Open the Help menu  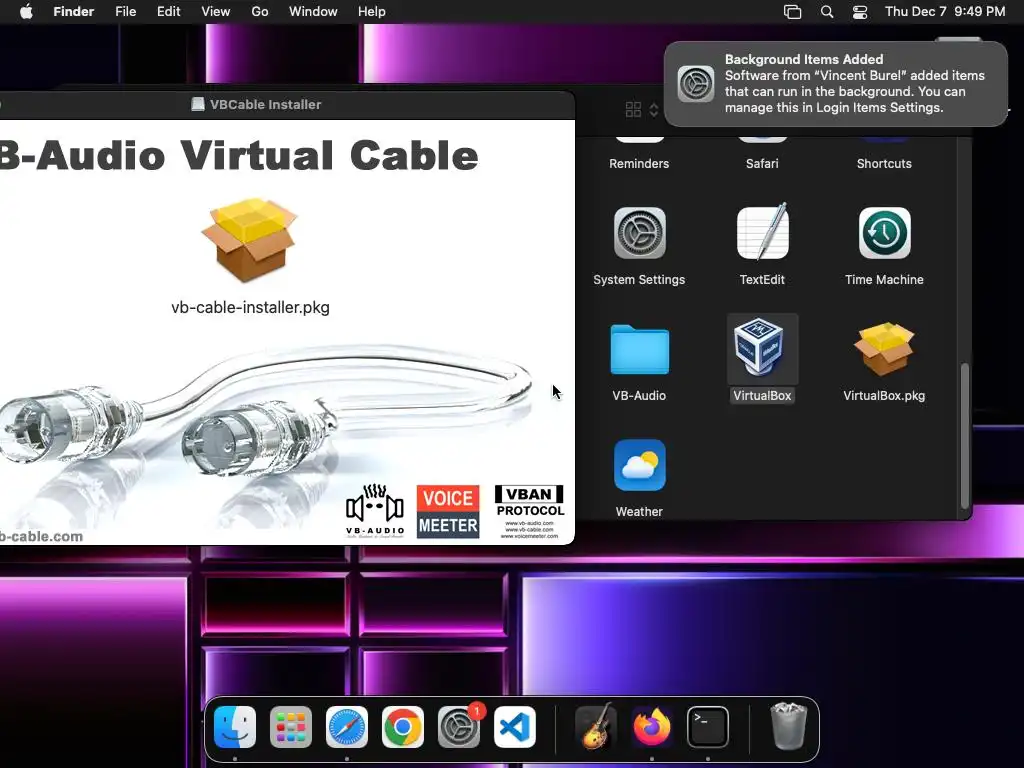372,12
